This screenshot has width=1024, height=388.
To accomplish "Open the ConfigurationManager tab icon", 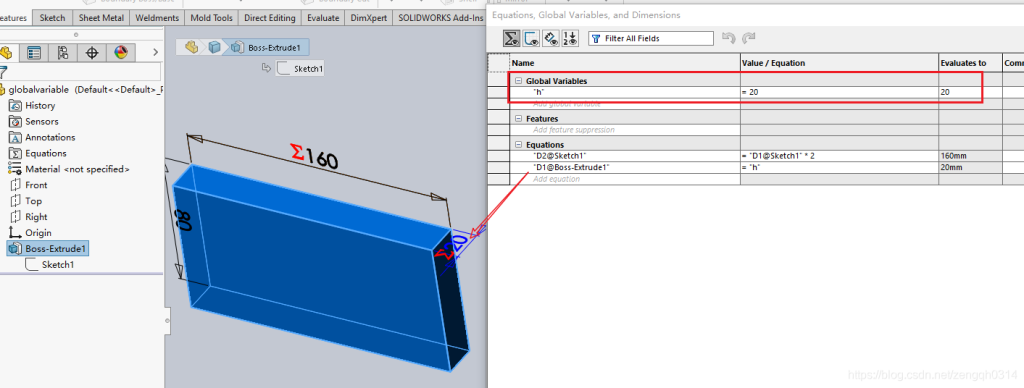I will (x=63, y=53).
